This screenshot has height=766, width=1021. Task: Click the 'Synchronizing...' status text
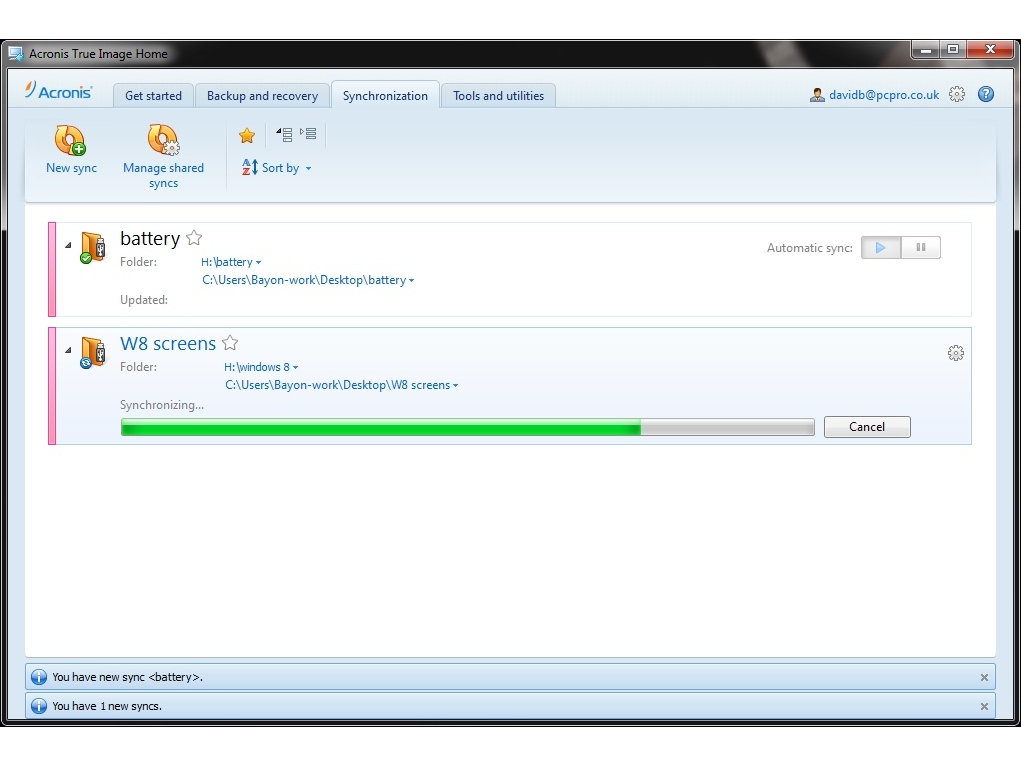[x=161, y=405]
